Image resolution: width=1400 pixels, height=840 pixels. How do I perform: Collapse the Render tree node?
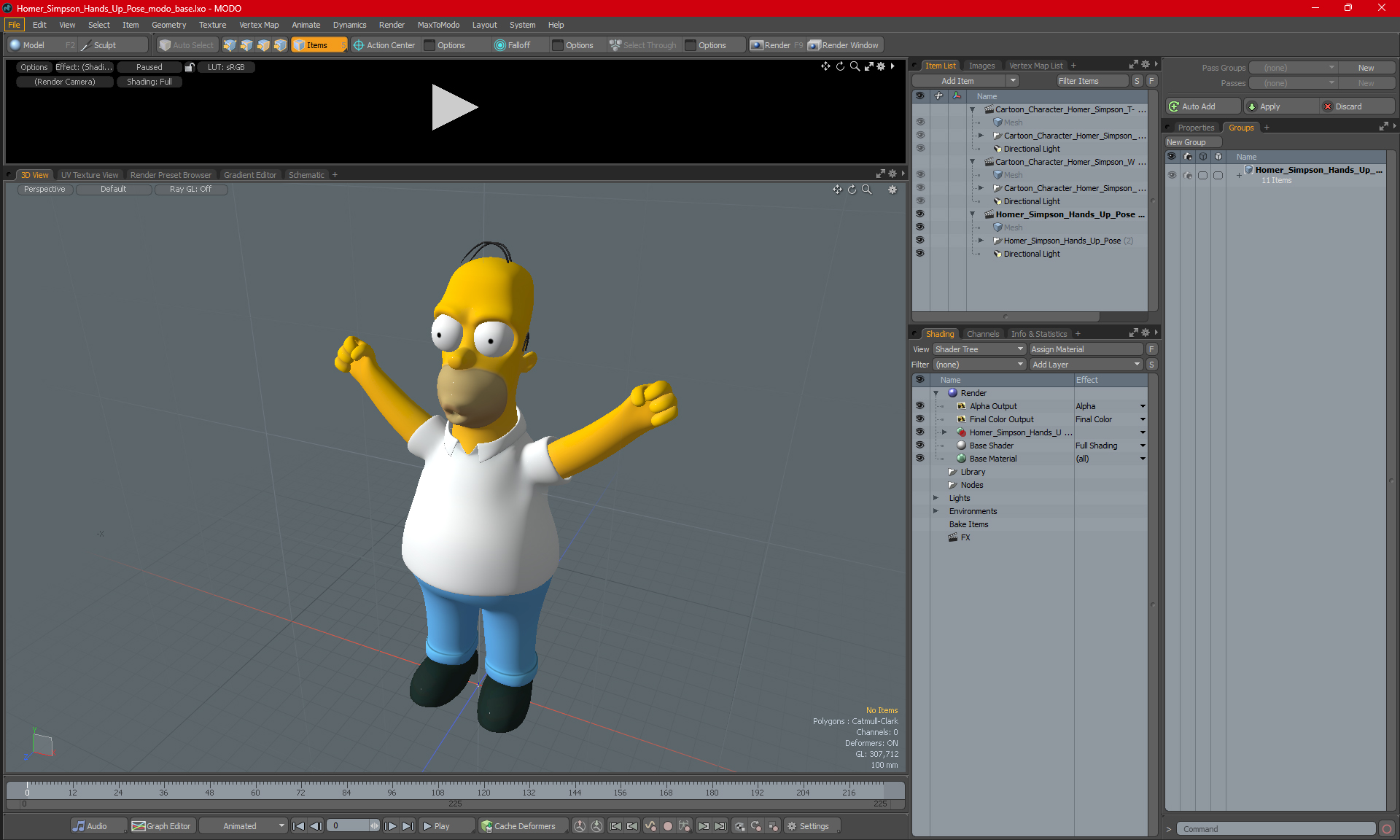tap(936, 393)
